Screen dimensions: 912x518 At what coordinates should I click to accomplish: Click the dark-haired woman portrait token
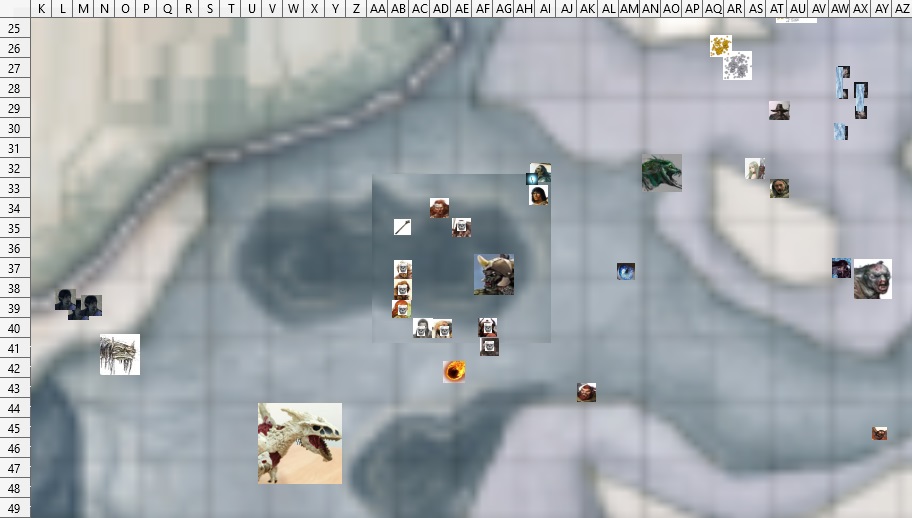click(538, 195)
